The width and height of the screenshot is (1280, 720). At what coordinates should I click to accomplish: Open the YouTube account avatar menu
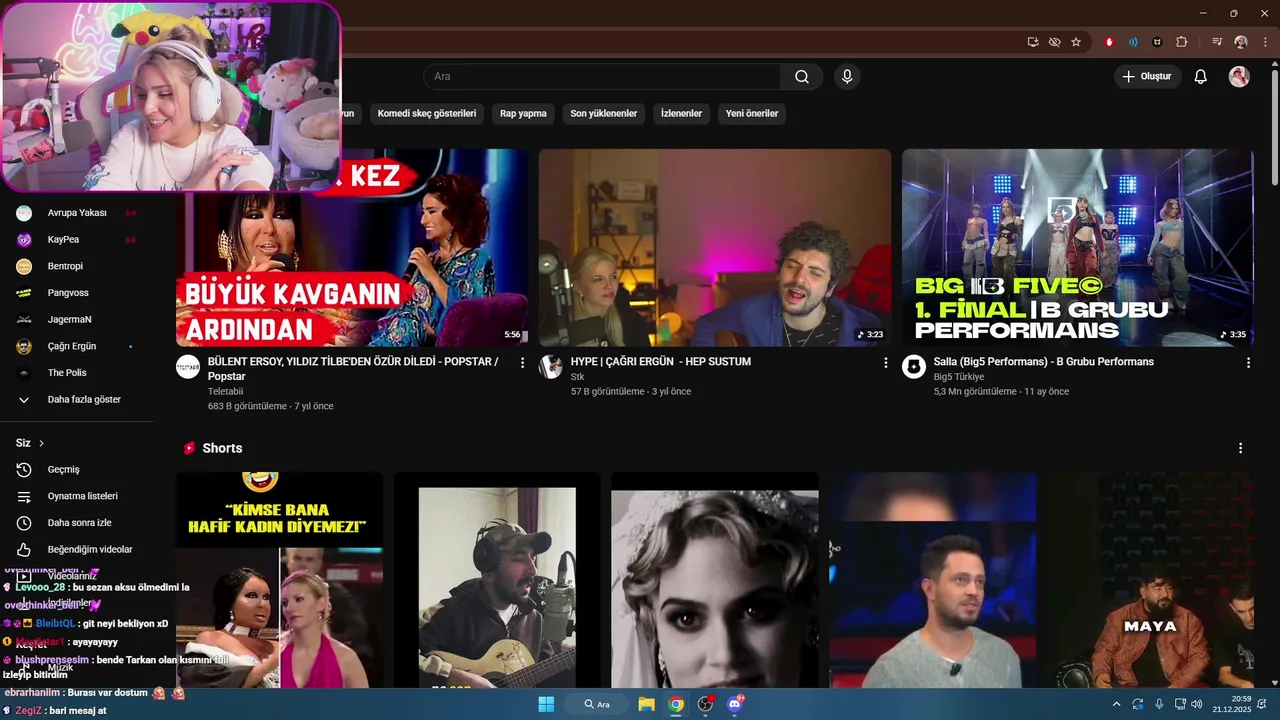click(1239, 77)
